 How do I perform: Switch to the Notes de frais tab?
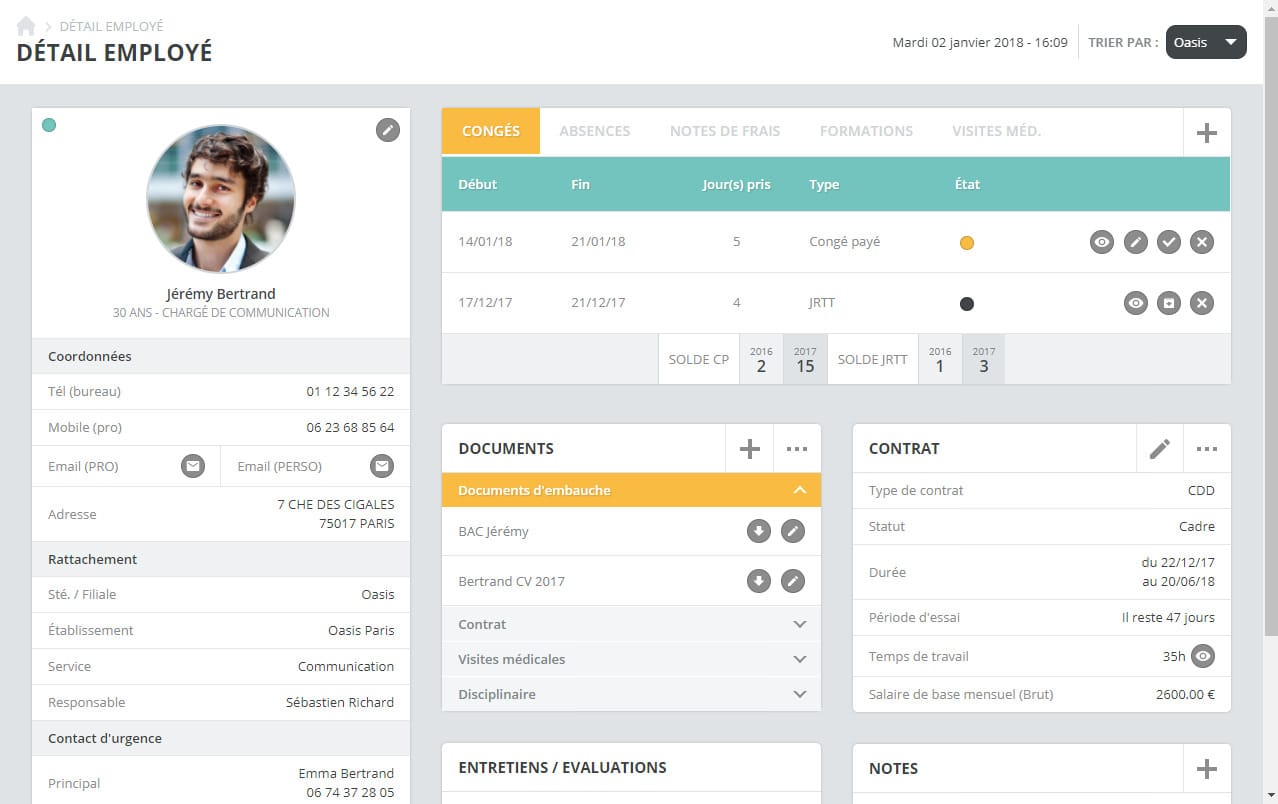[x=725, y=131]
